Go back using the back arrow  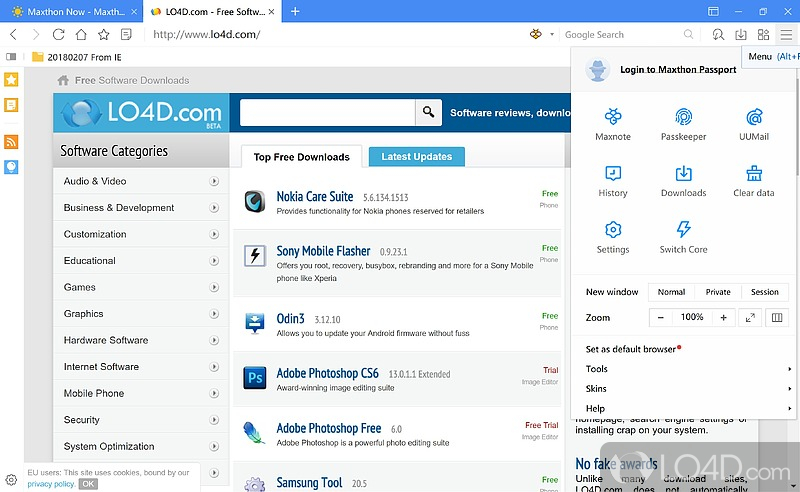(14, 34)
